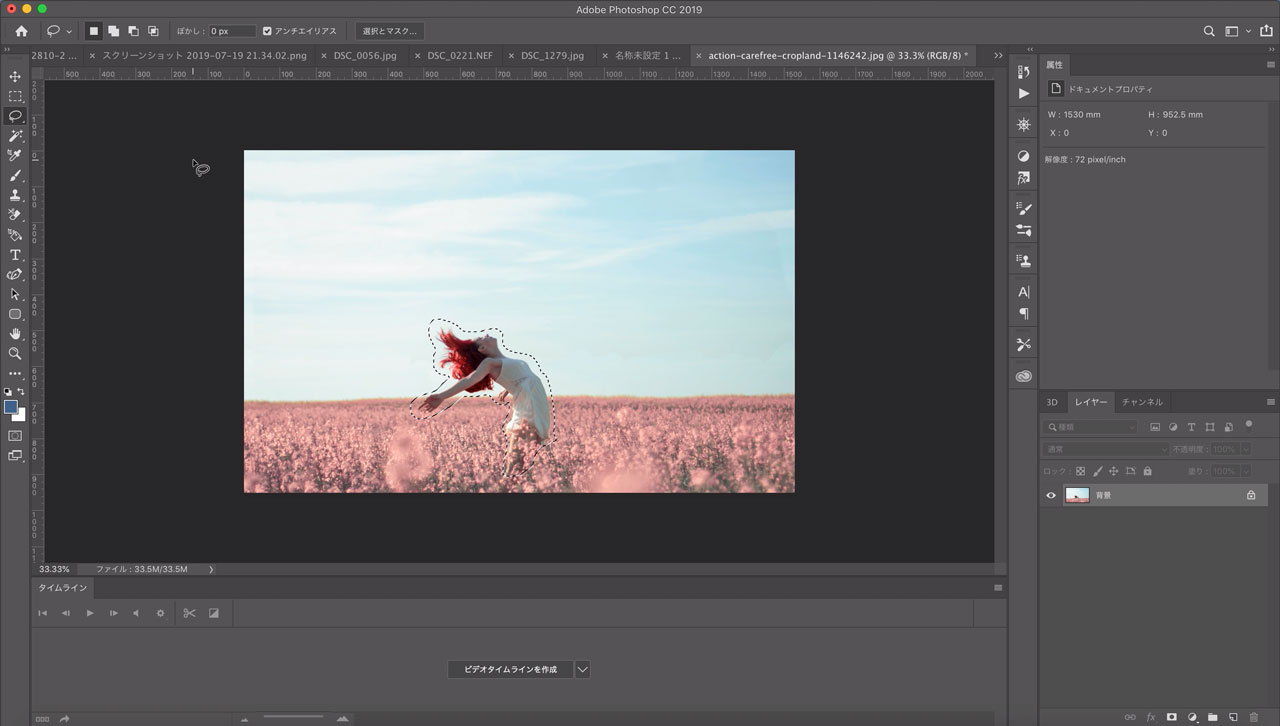
Task: Switch to DSC_0221.NEF document tab
Action: 458,56
